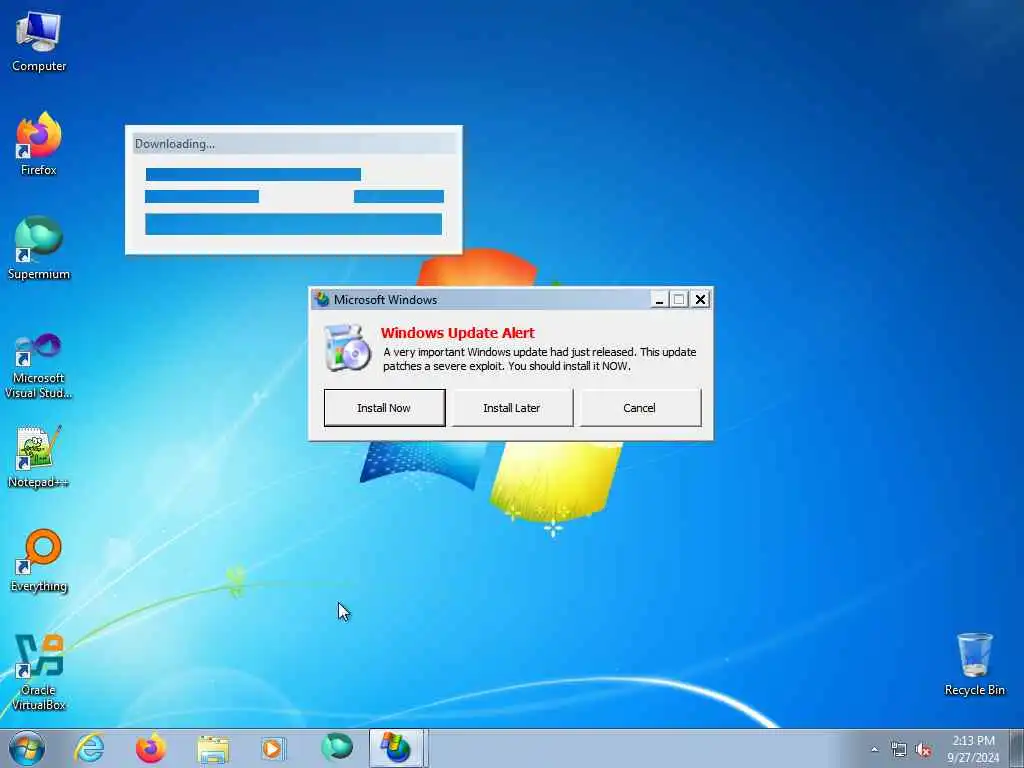Select the Supermium desktop shortcut
The image size is (1024, 768).
[39, 248]
